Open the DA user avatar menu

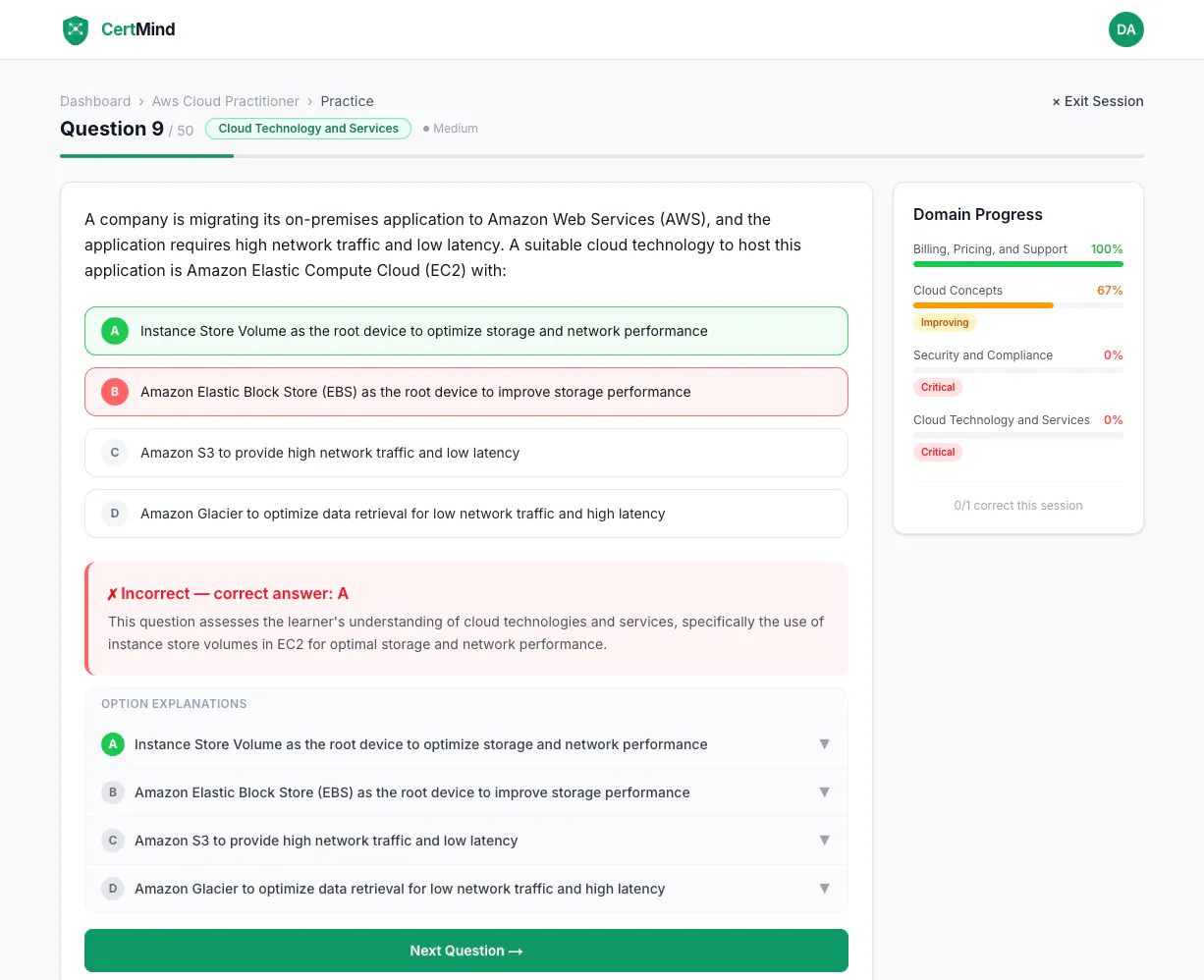tap(1126, 29)
